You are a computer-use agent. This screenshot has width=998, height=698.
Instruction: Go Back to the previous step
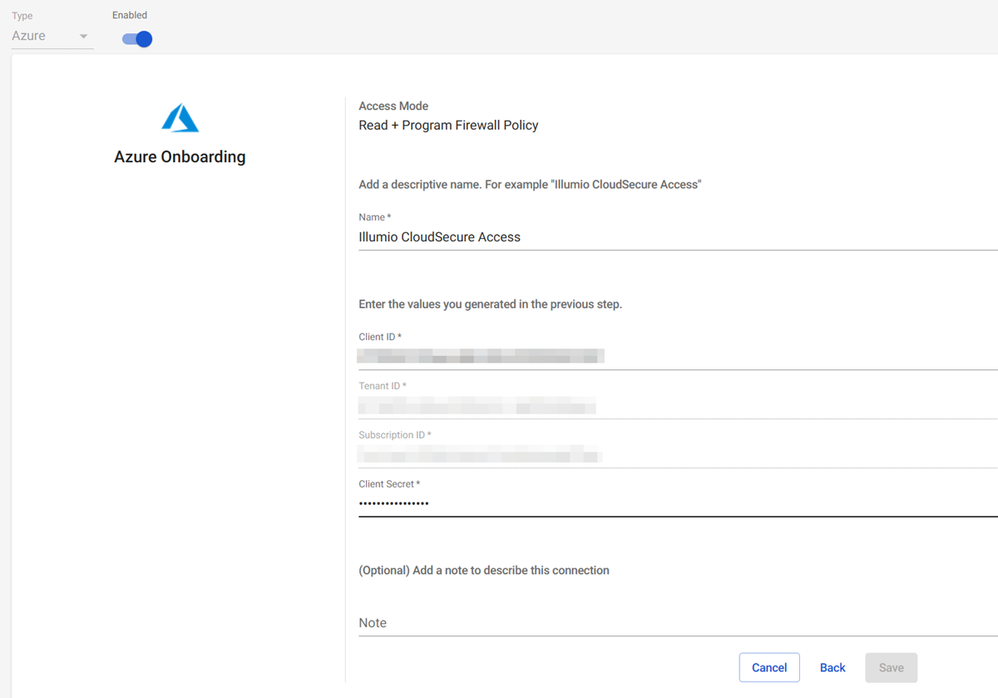click(832, 668)
